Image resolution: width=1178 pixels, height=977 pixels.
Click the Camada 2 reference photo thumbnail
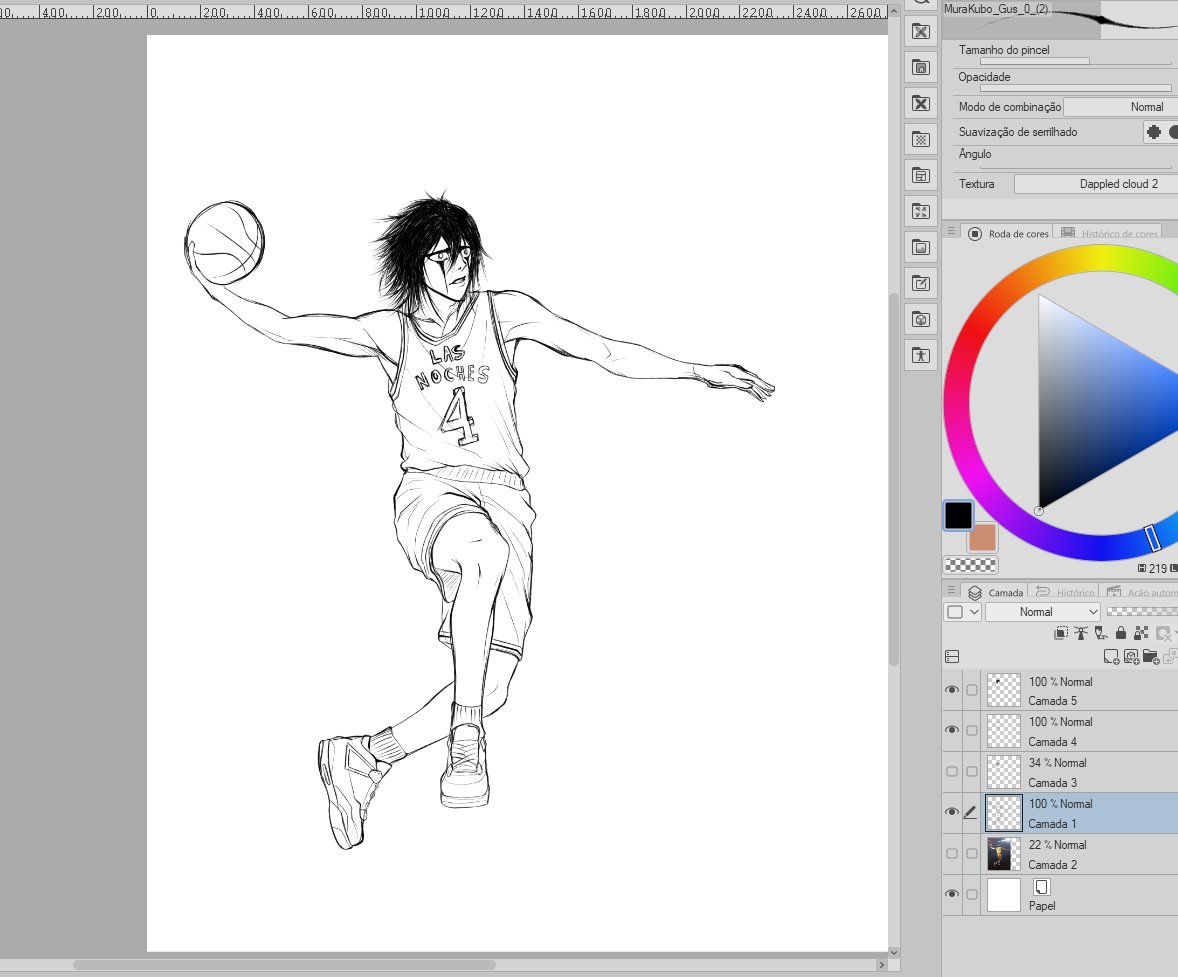(x=1004, y=854)
